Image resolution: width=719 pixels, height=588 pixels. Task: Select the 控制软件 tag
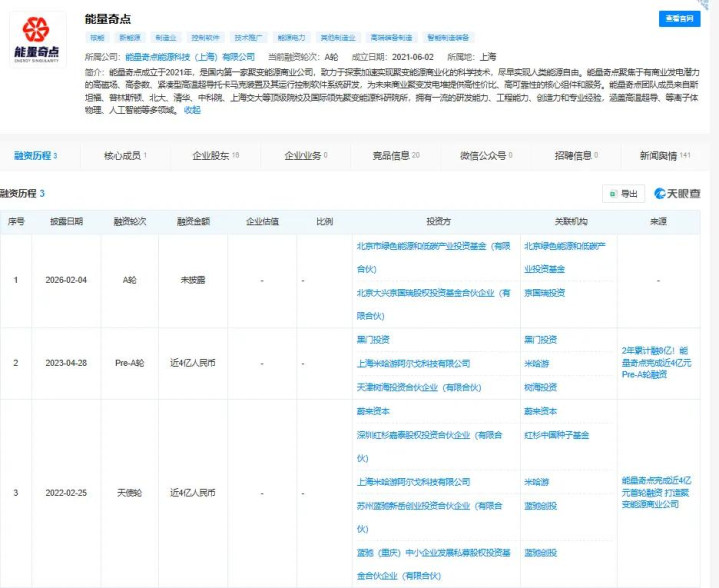pyautogui.click(x=205, y=38)
